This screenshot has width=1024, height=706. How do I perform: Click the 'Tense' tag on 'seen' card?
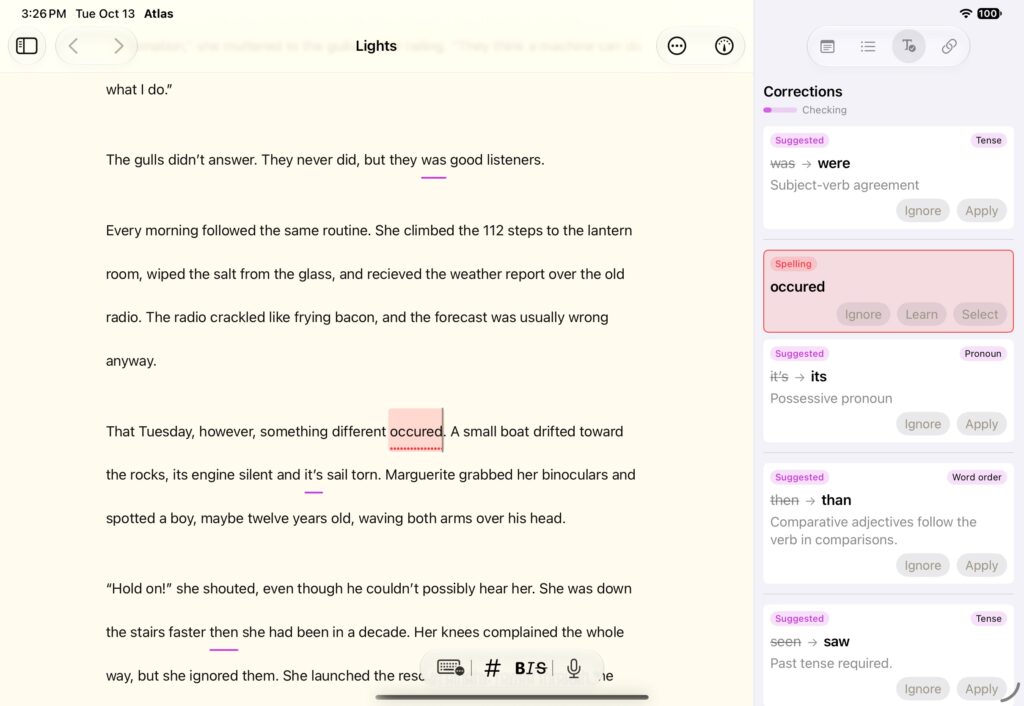(988, 619)
